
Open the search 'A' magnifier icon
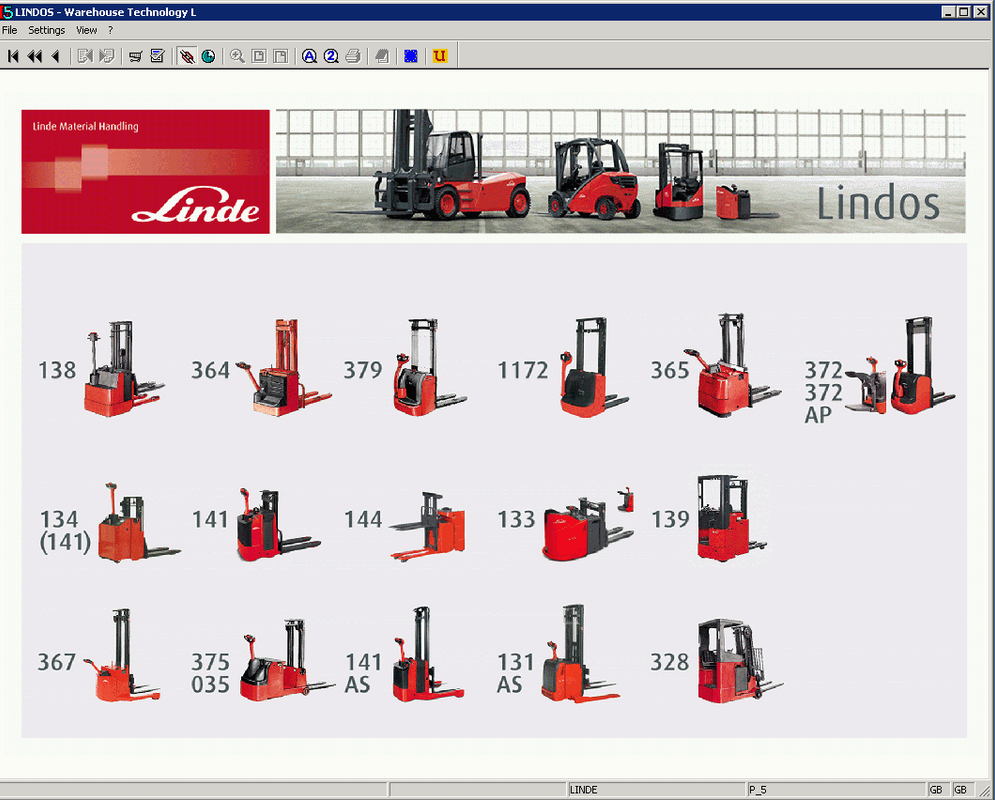[309, 56]
